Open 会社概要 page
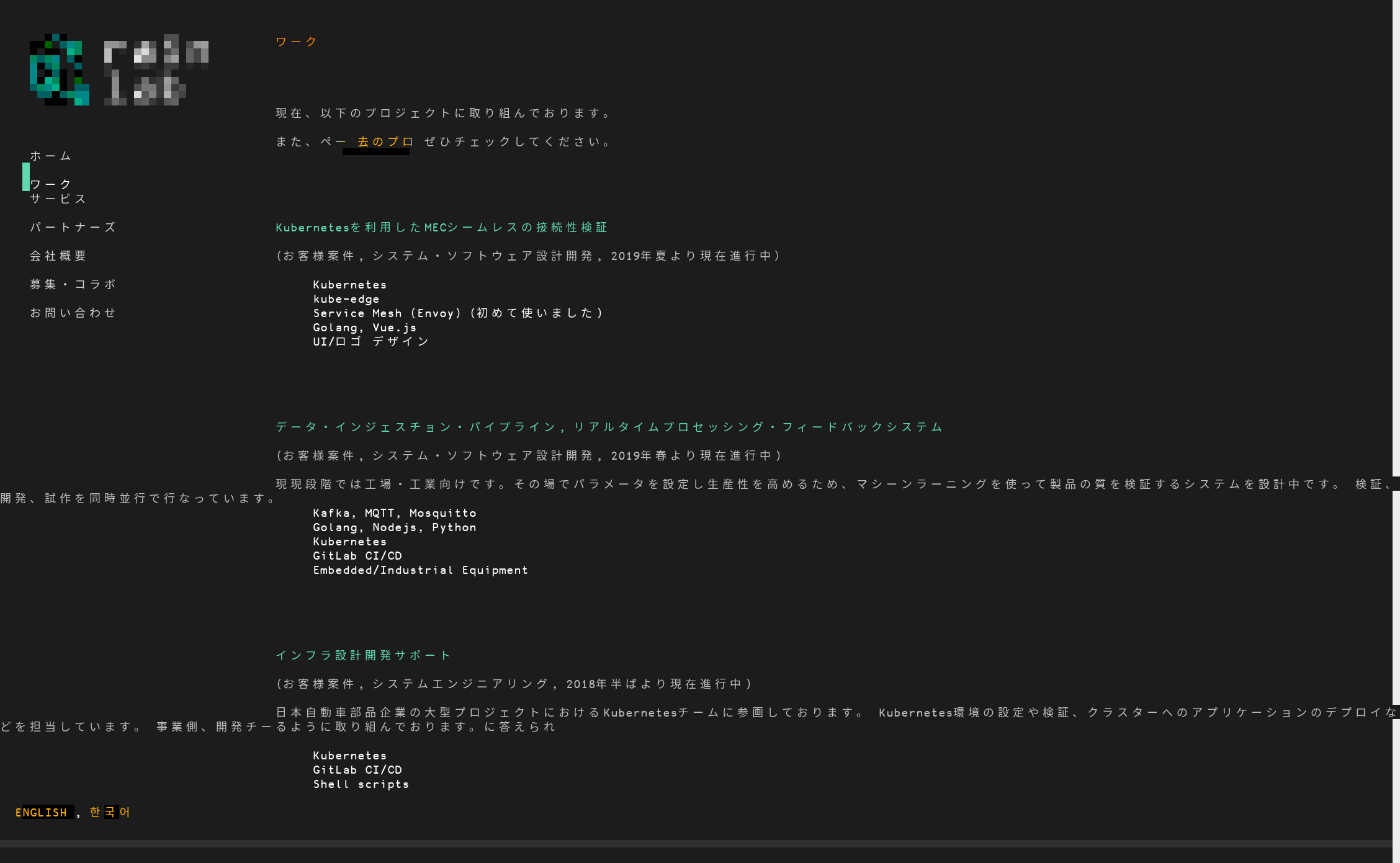Image resolution: width=1400 pixels, height=863 pixels. tap(58, 256)
